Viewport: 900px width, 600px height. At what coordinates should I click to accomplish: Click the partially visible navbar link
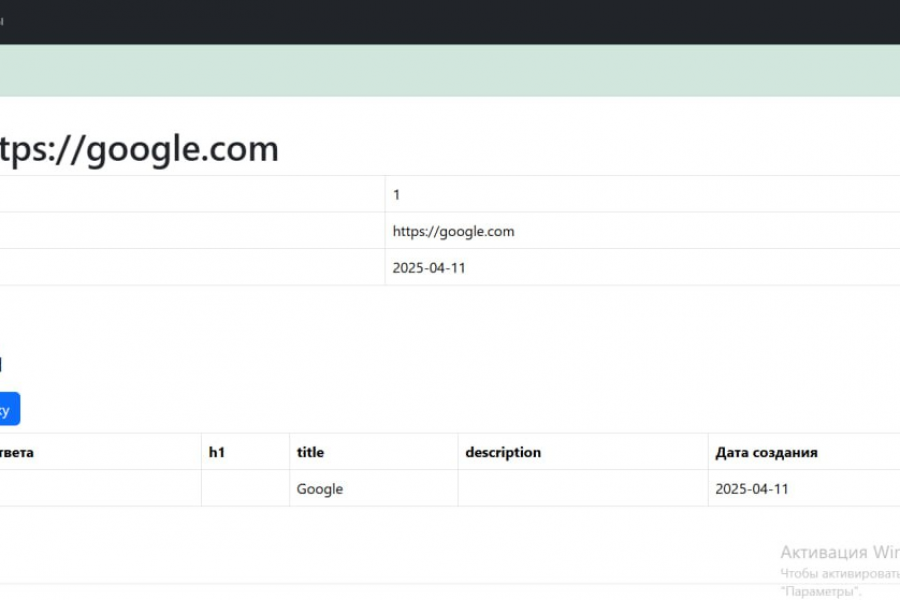(2, 21)
